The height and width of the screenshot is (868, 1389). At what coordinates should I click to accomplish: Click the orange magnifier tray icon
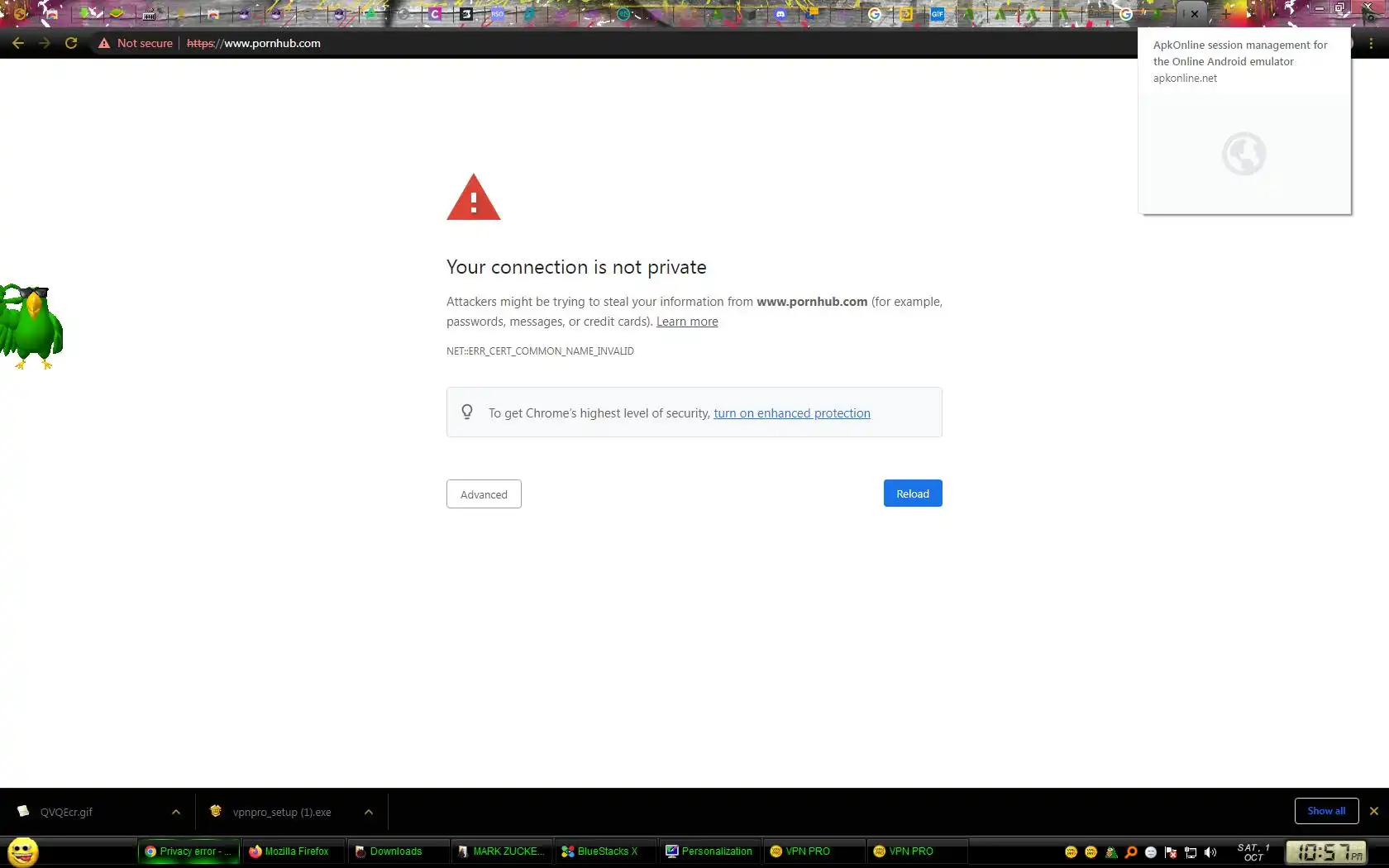1131,852
